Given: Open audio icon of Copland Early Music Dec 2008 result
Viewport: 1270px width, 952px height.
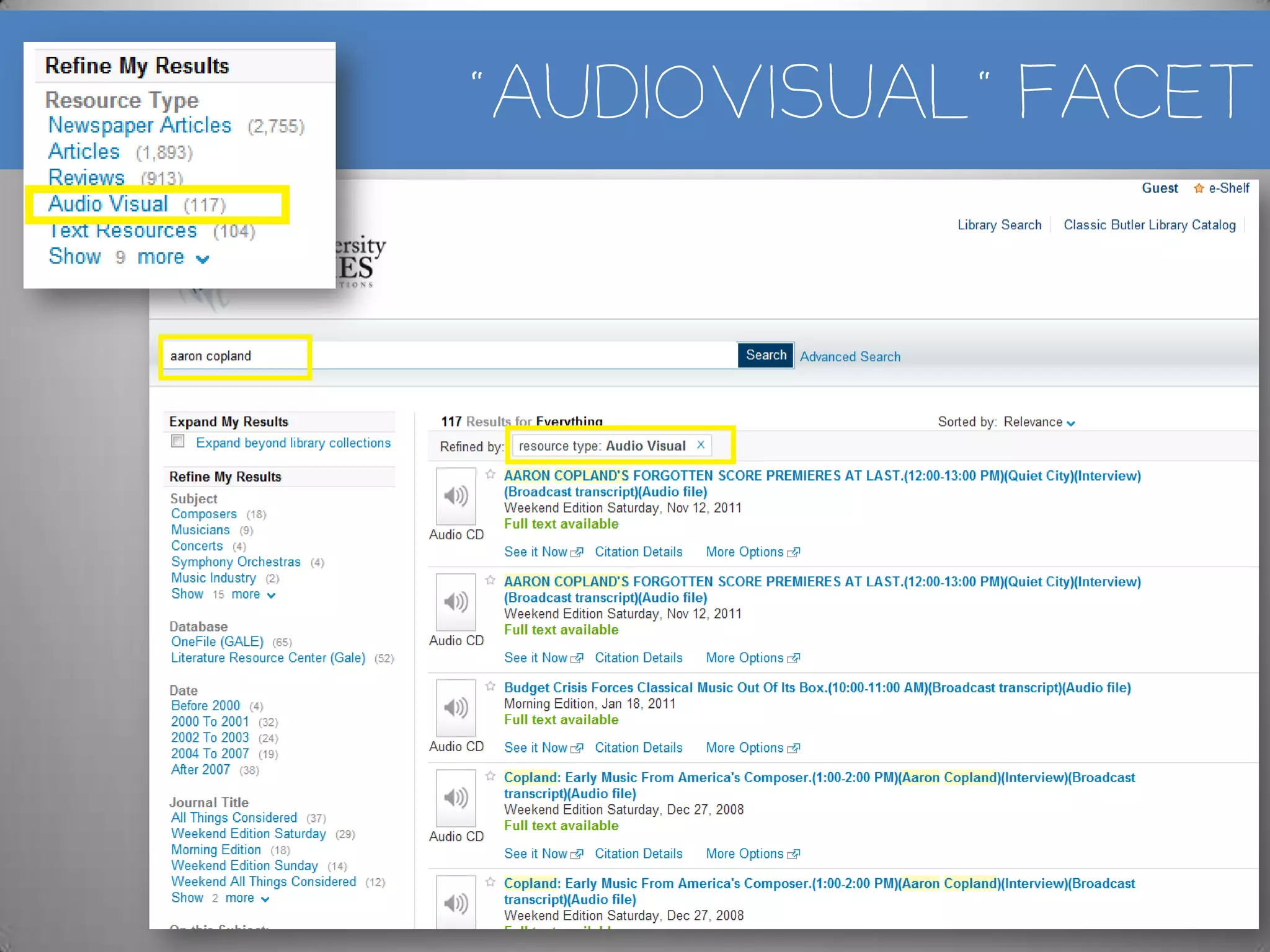Looking at the screenshot, I should [456, 798].
